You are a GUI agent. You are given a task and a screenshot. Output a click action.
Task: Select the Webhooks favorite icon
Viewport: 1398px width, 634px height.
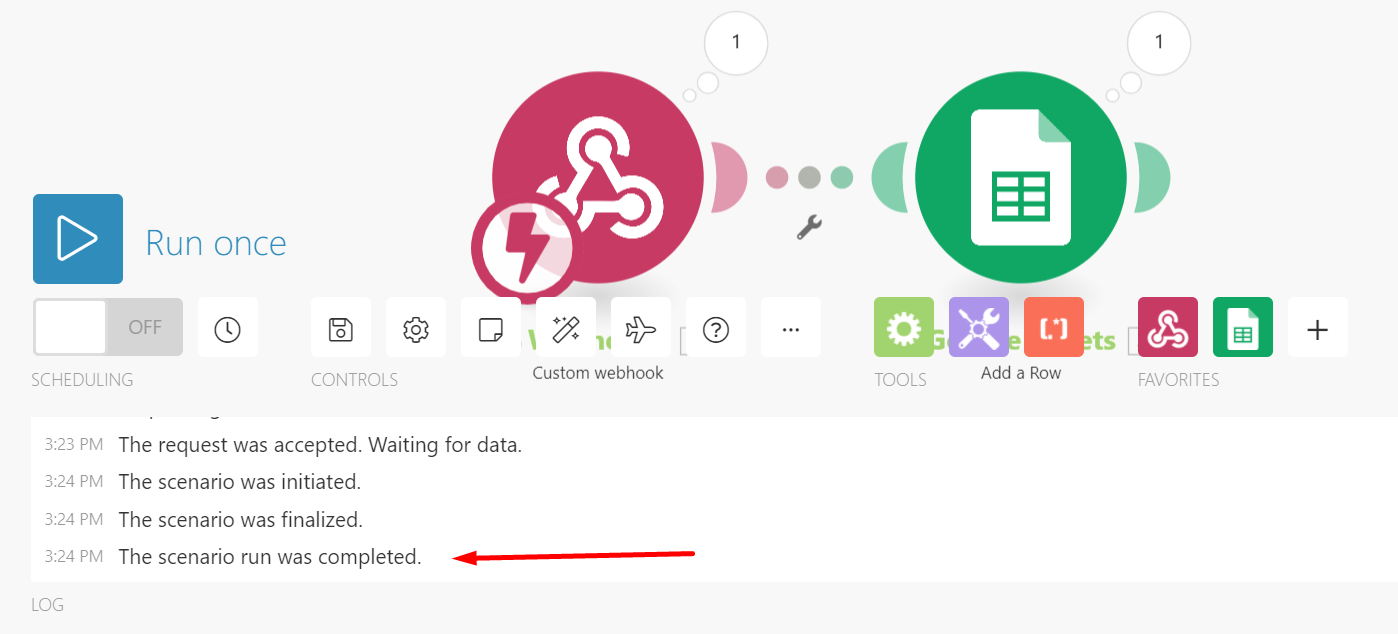coord(1168,327)
